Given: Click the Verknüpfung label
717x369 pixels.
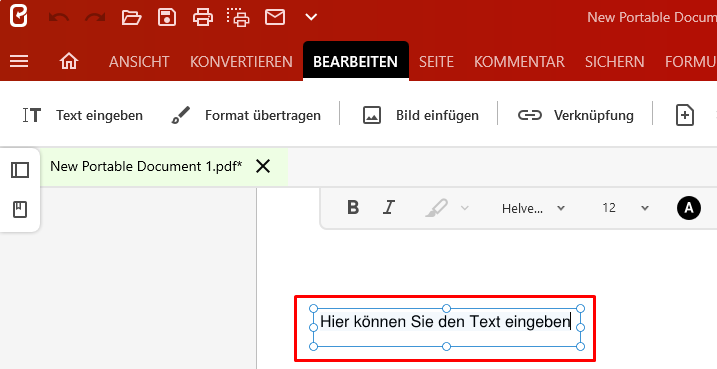Looking at the screenshot, I should [594, 115].
